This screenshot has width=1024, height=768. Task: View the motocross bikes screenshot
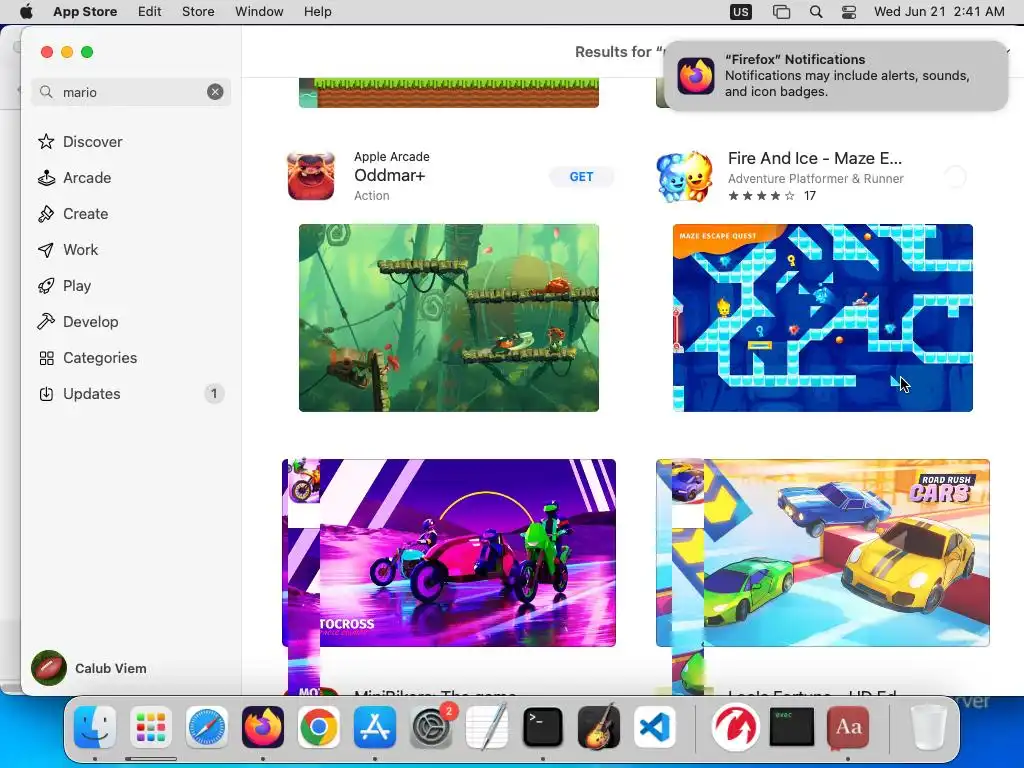pyautogui.click(x=449, y=552)
